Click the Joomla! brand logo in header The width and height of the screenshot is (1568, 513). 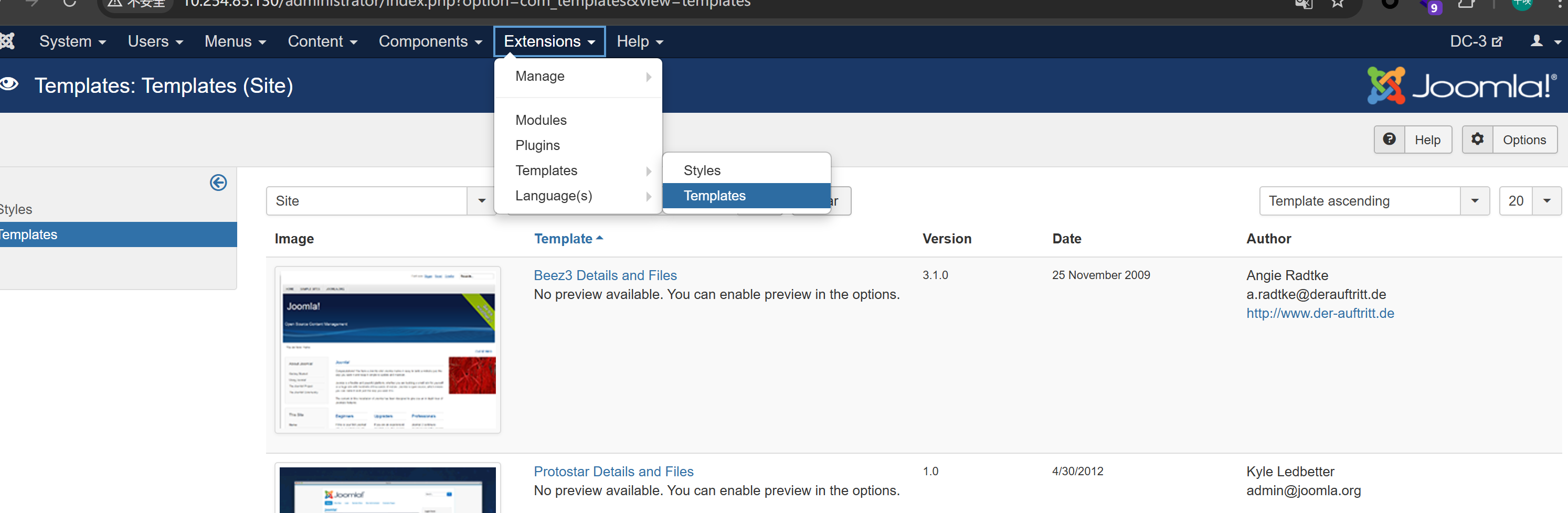coord(1461,85)
